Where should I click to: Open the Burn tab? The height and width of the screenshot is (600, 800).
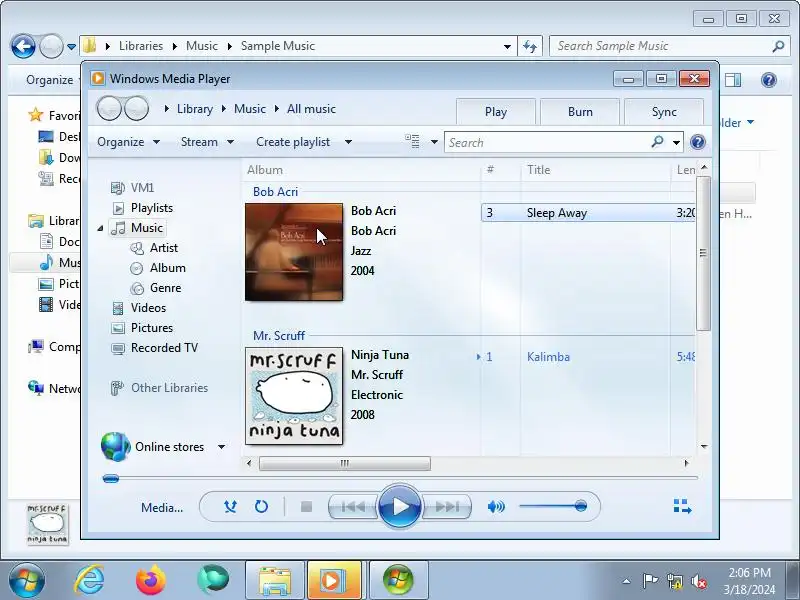pyautogui.click(x=580, y=112)
